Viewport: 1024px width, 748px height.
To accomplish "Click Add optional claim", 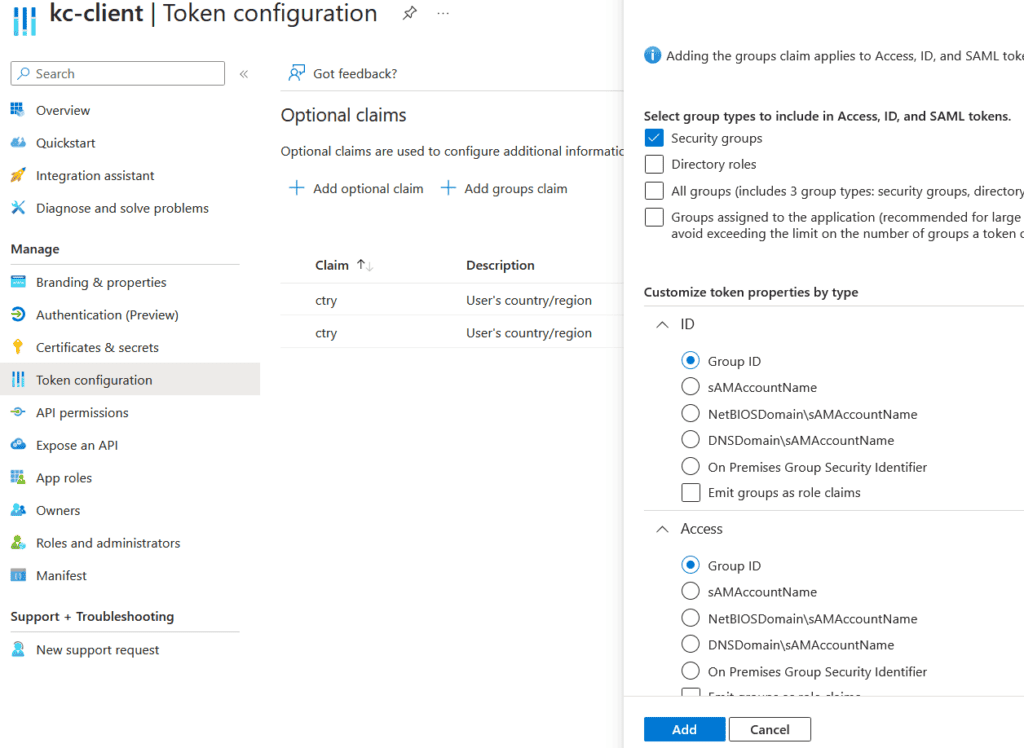I will (356, 188).
